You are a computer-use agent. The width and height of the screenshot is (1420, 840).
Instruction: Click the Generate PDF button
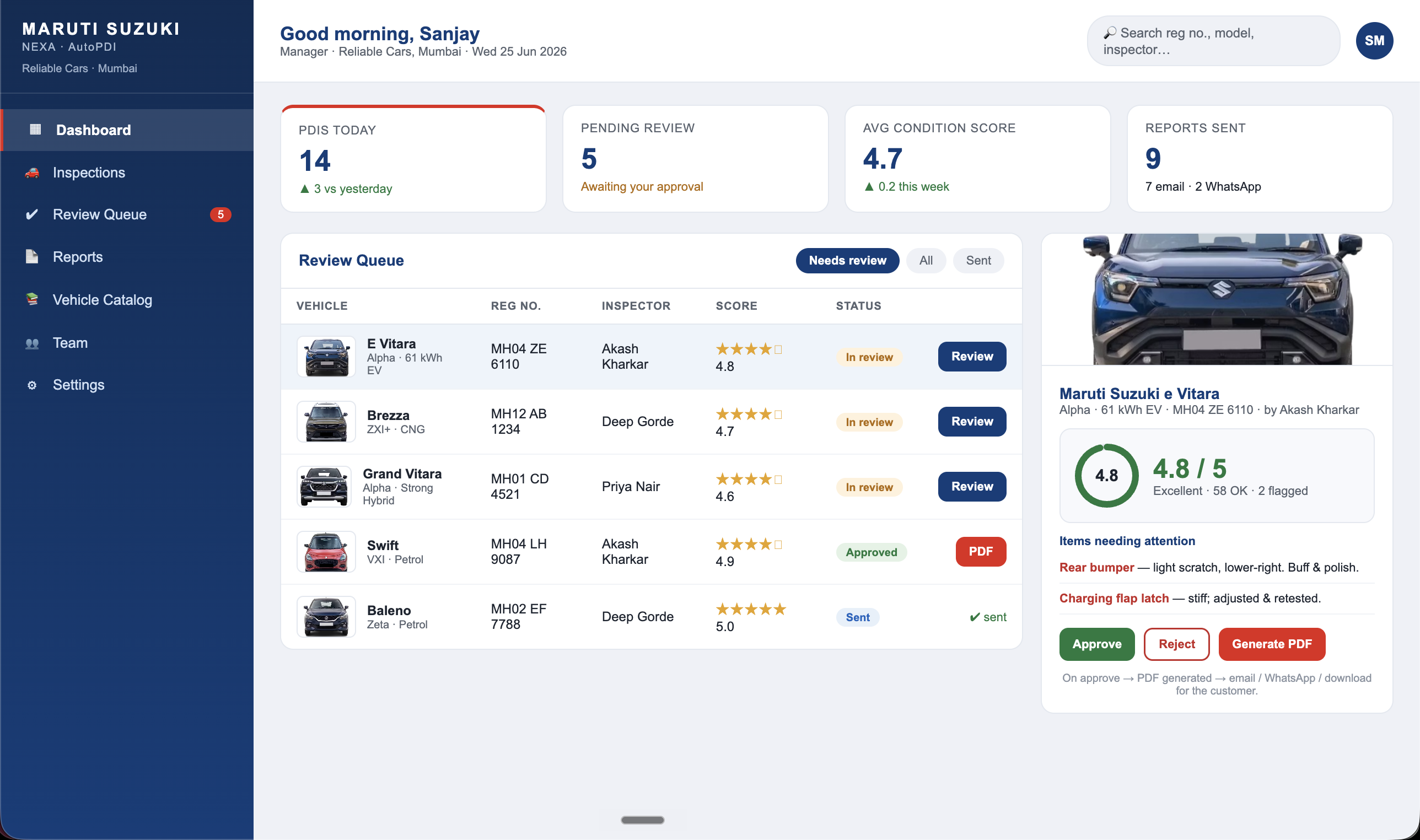[1272, 644]
